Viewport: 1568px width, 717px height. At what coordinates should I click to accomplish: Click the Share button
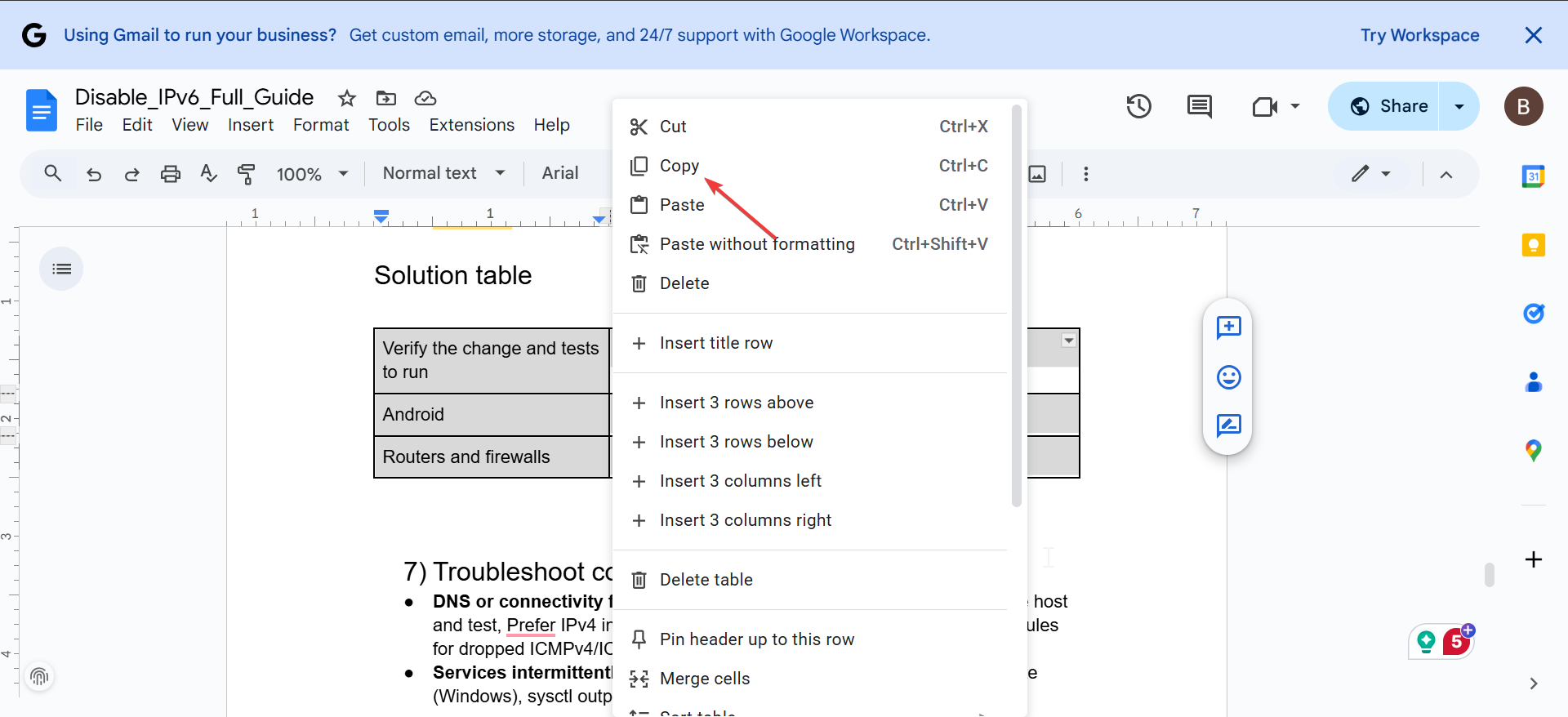tap(1384, 106)
